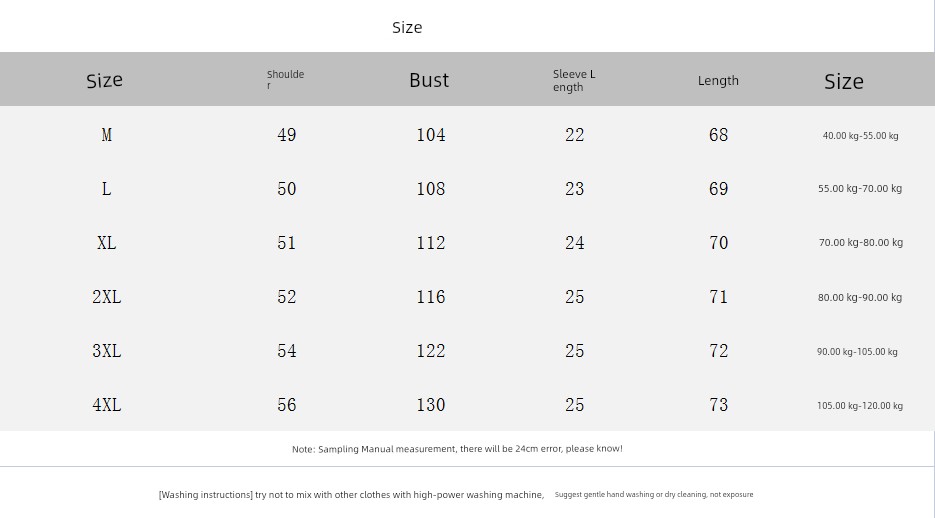Click the manual measurement error note

(457, 449)
